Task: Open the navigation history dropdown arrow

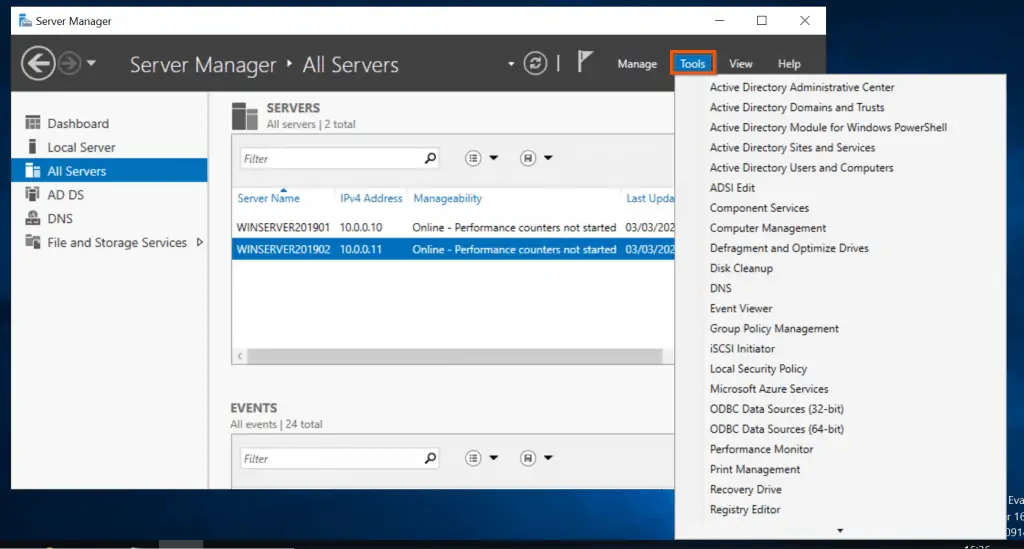Action: pos(91,63)
